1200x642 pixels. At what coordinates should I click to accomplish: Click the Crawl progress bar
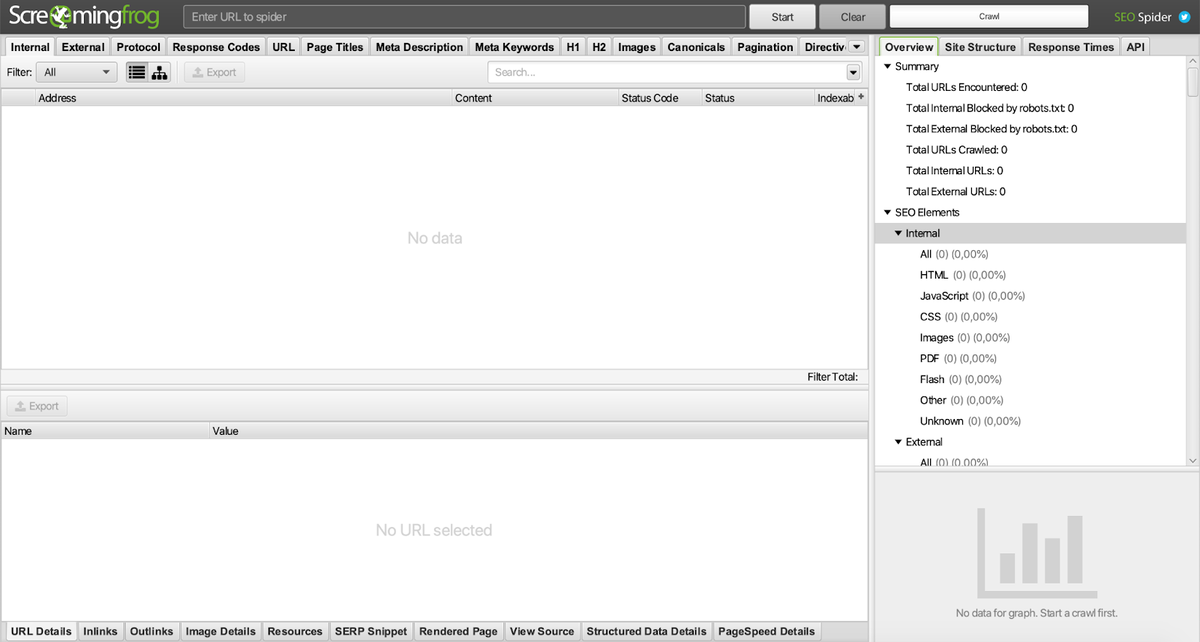click(989, 17)
